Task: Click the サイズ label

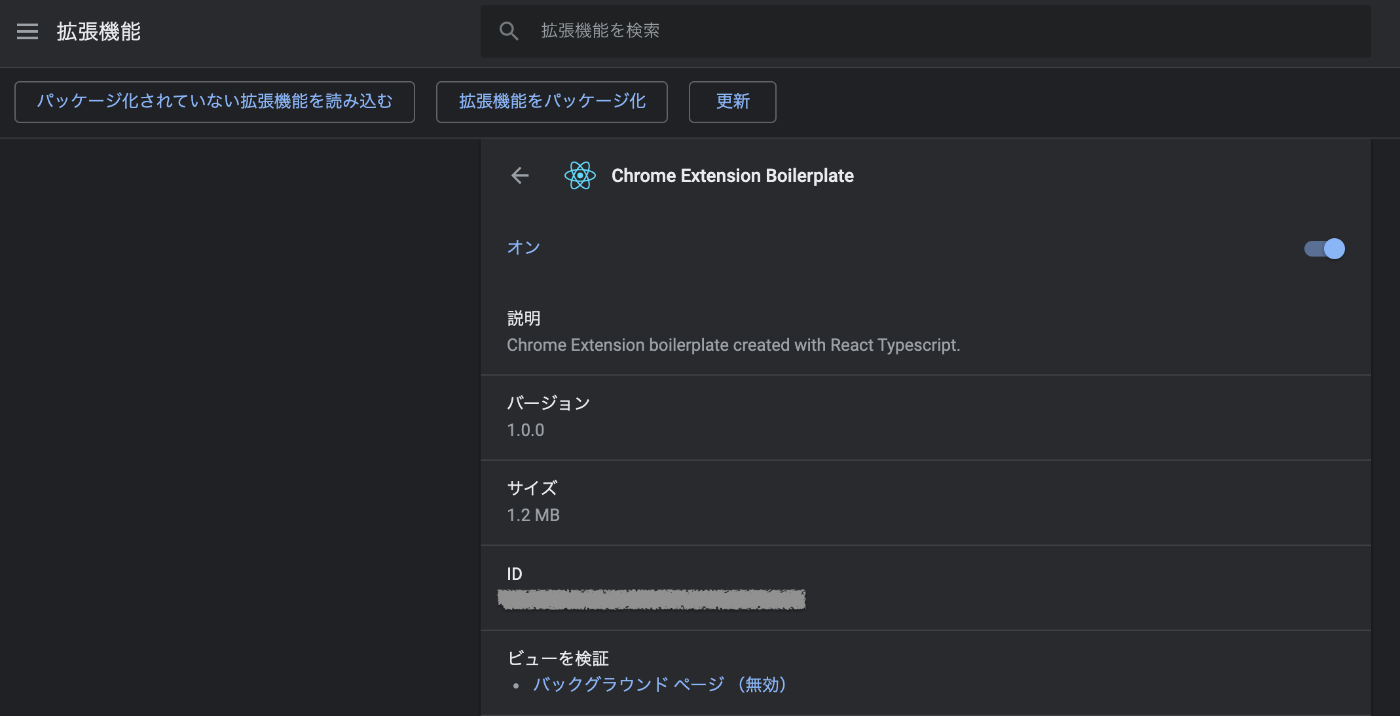Action: tap(532, 489)
